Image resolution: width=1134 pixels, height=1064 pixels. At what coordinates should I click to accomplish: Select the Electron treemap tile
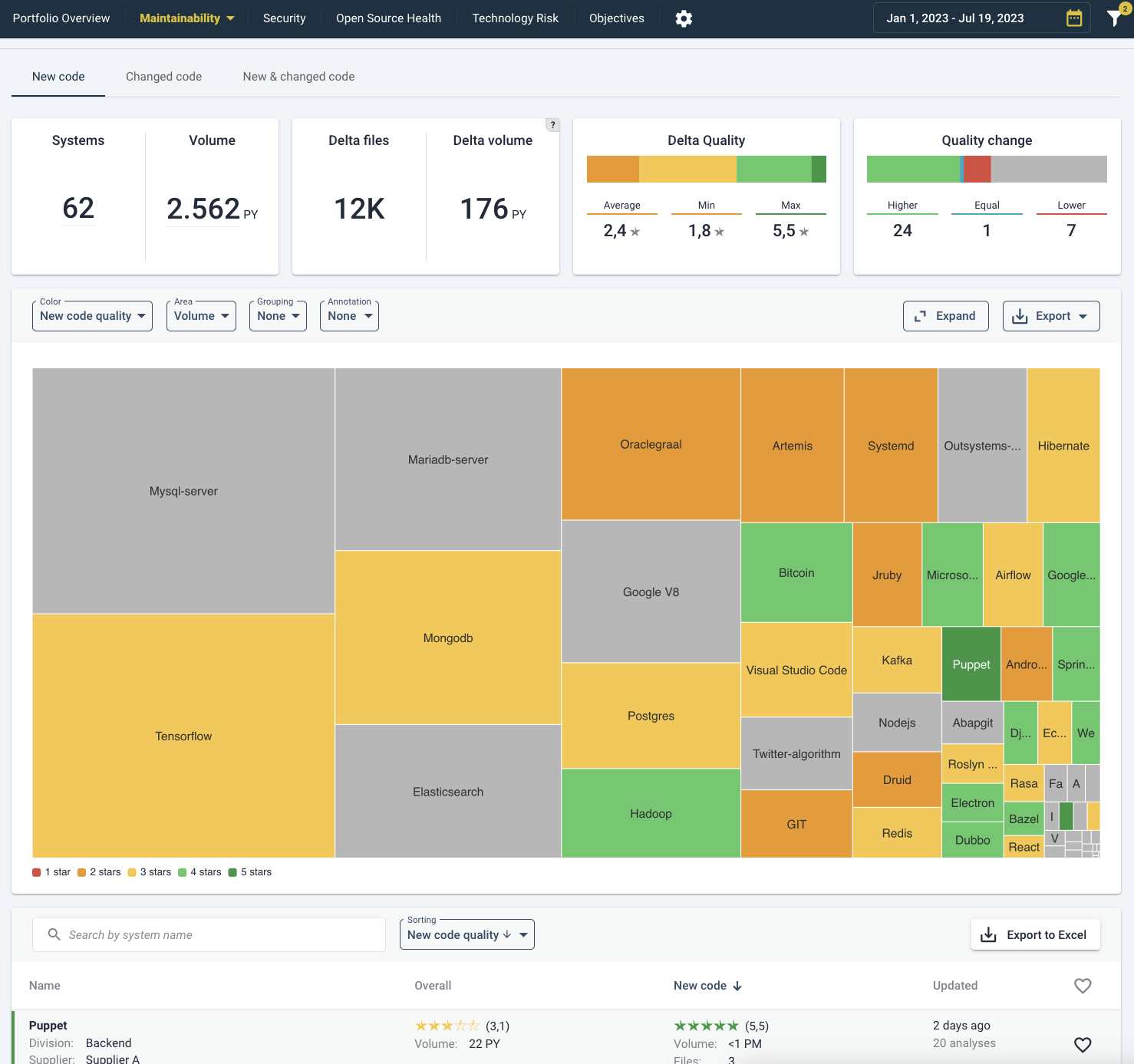pos(972,802)
